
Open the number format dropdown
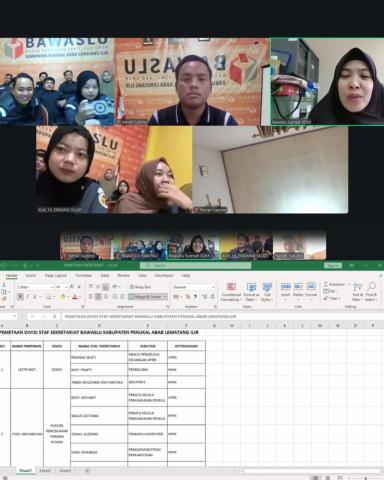[x=213, y=287]
